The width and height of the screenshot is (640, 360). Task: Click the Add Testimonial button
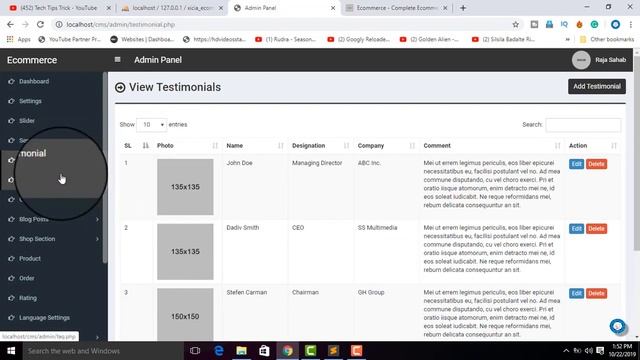coord(597,87)
